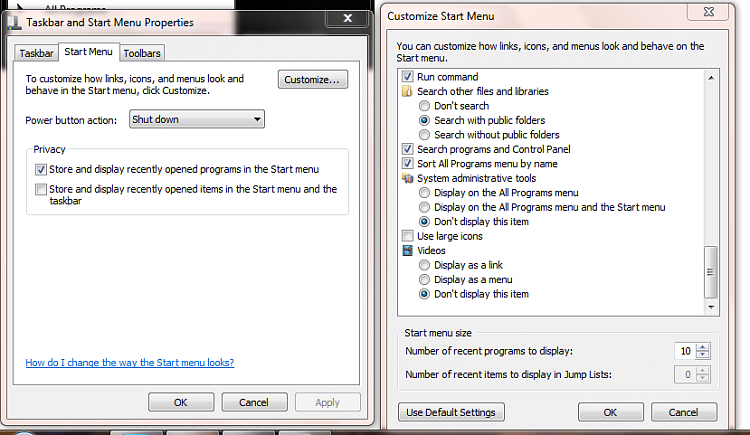This screenshot has width=750, height=435.
Task: Select Don't search radio option
Action: click(x=424, y=106)
